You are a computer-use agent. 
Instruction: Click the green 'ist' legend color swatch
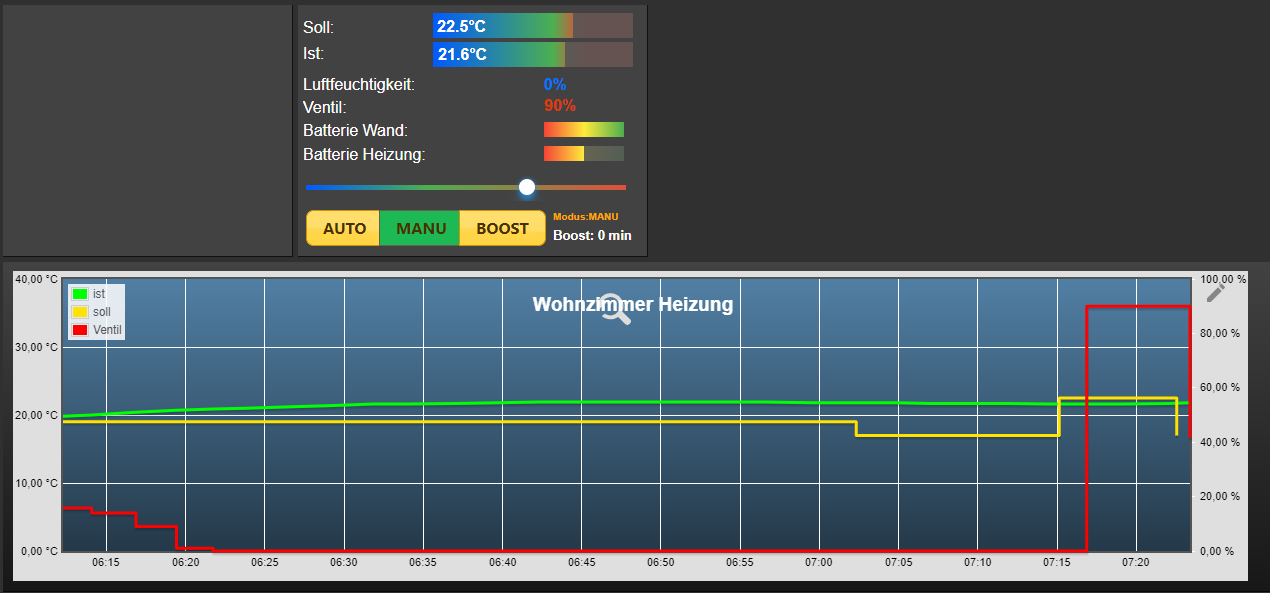80,294
